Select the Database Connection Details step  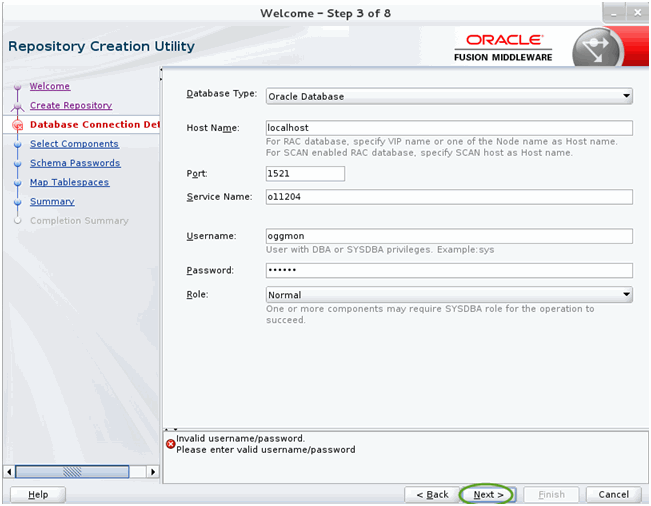pos(95,125)
